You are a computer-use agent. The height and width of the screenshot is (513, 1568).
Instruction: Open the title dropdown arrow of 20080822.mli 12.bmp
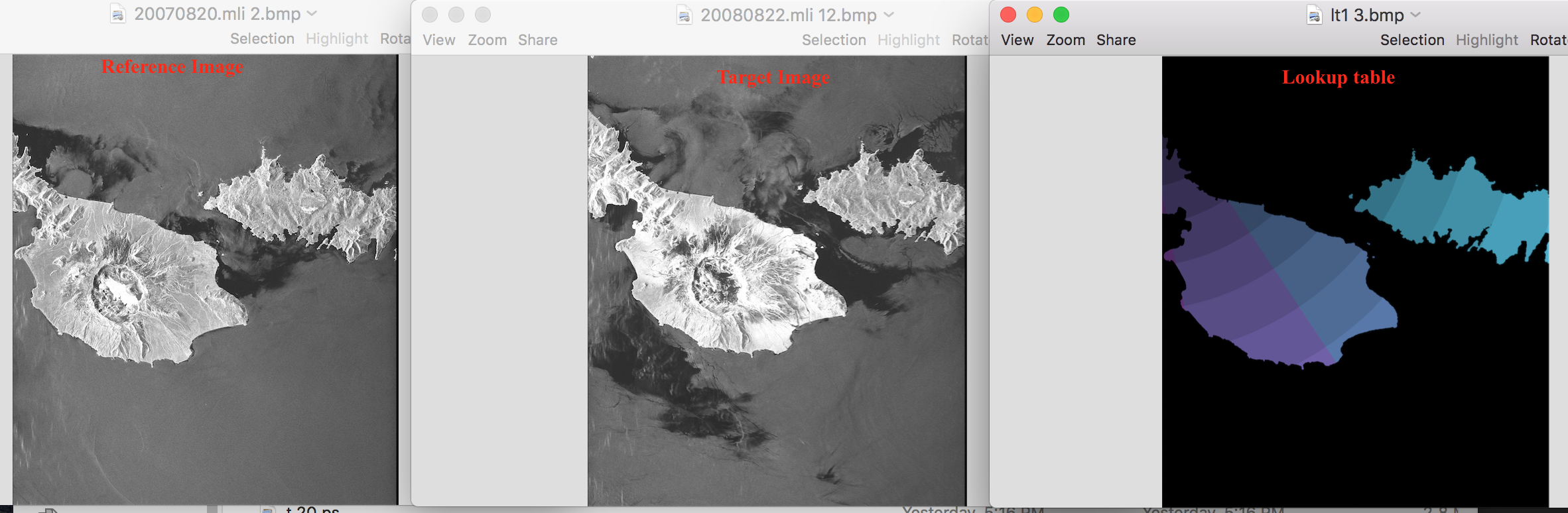pos(889,15)
